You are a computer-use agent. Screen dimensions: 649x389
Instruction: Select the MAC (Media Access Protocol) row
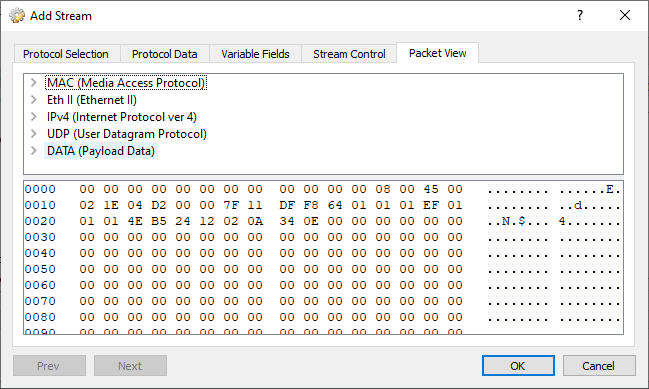(126, 83)
